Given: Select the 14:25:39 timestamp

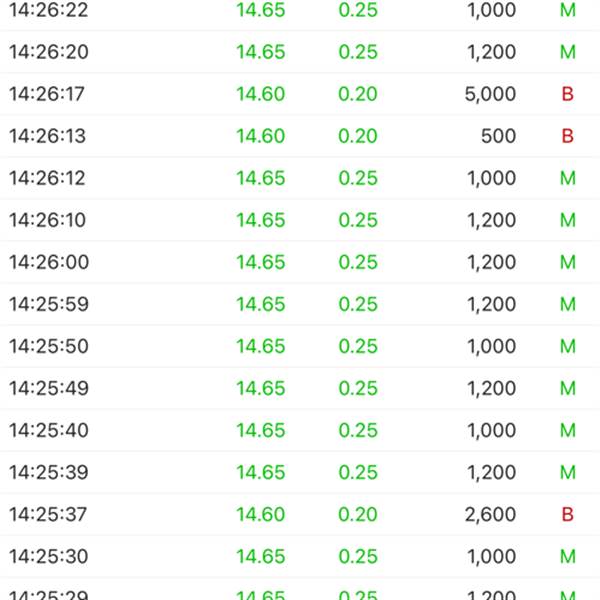Looking at the screenshot, I should [x=49, y=472].
